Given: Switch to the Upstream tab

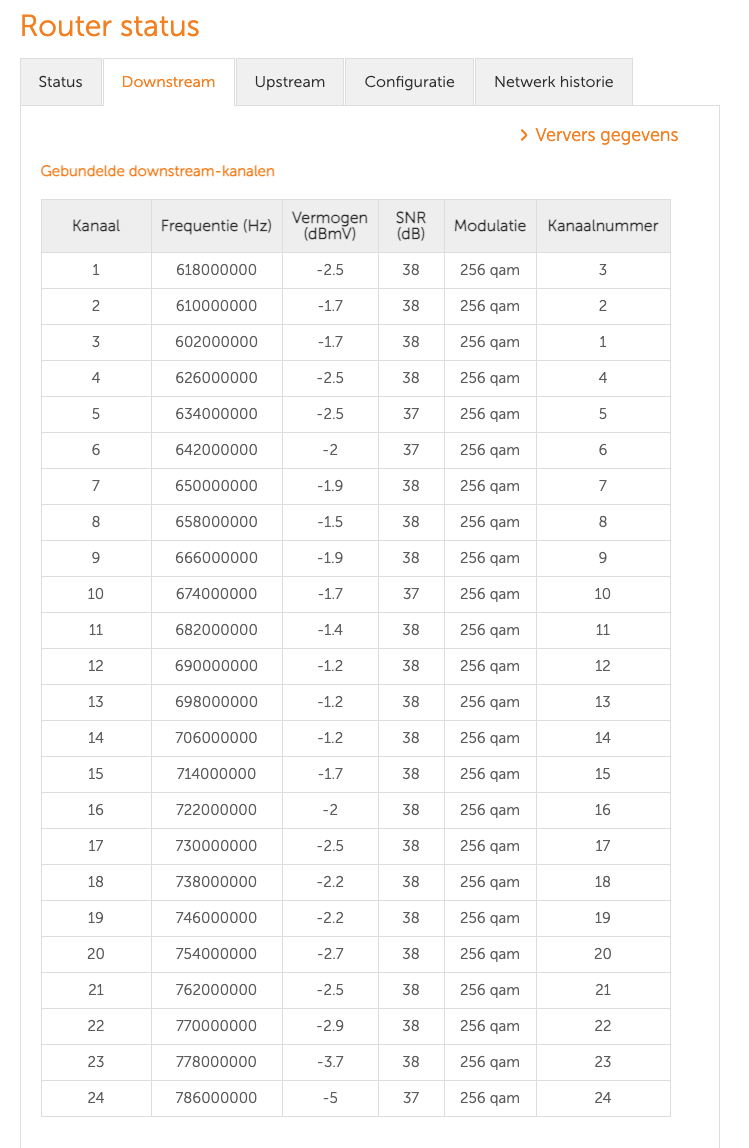Looking at the screenshot, I should point(289,82).
